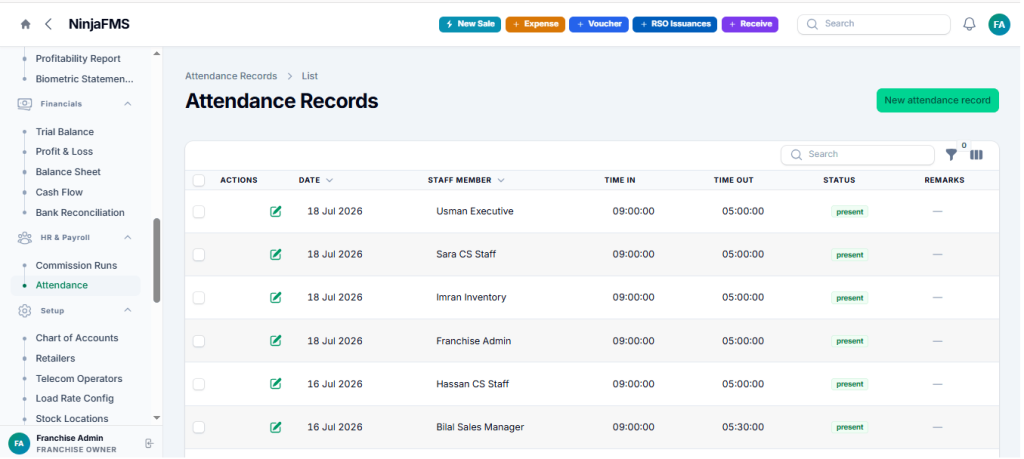This screenshot has height=459, width=1024.
Task: Edit the Imran Inventory attendance record
Action: point(276,298)
